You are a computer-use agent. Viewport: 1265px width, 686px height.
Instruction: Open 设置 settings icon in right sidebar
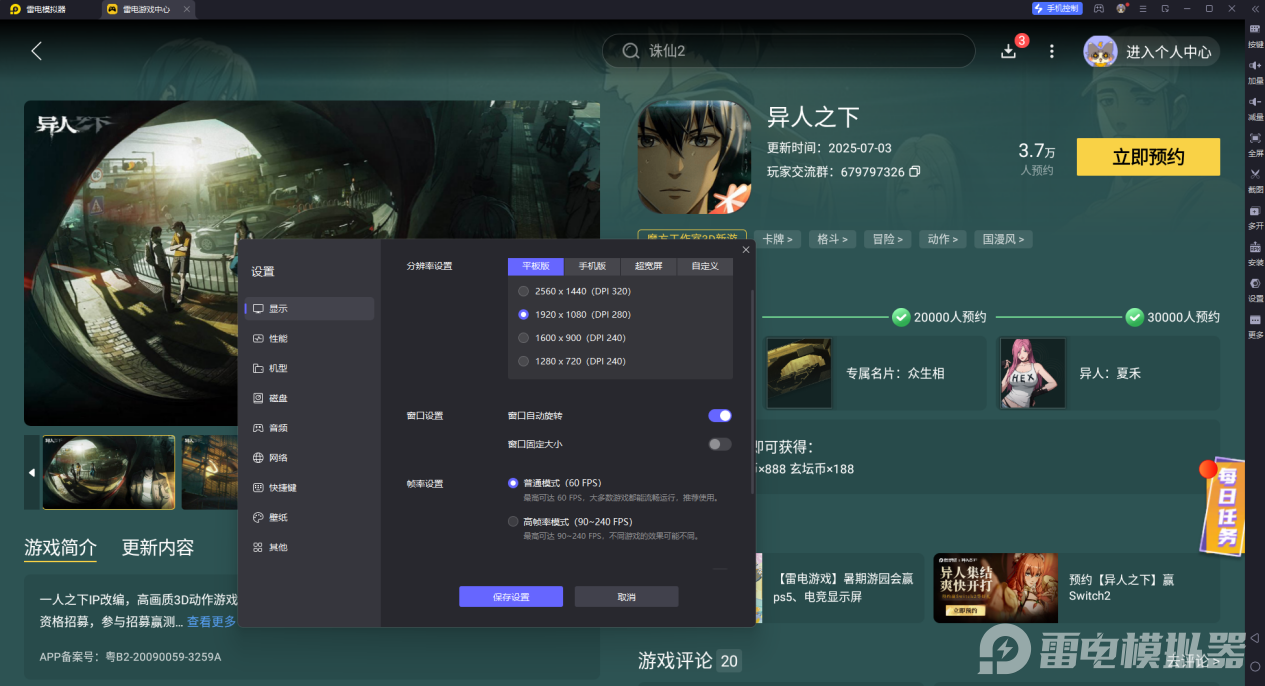(x=1255, y=288)
